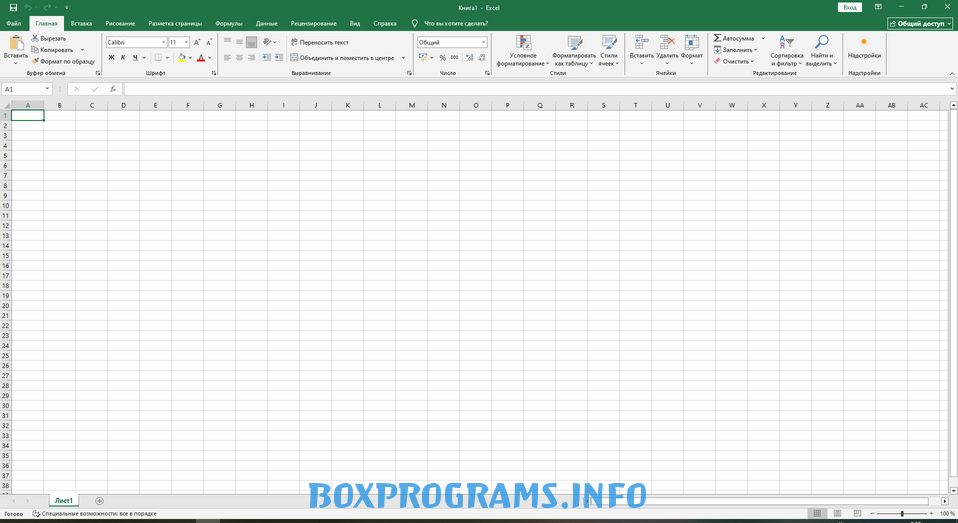This screenshot has height=523, width=958.
Task: Toggle Wrap Text (Переносить текст)
Action: [320, 42]
